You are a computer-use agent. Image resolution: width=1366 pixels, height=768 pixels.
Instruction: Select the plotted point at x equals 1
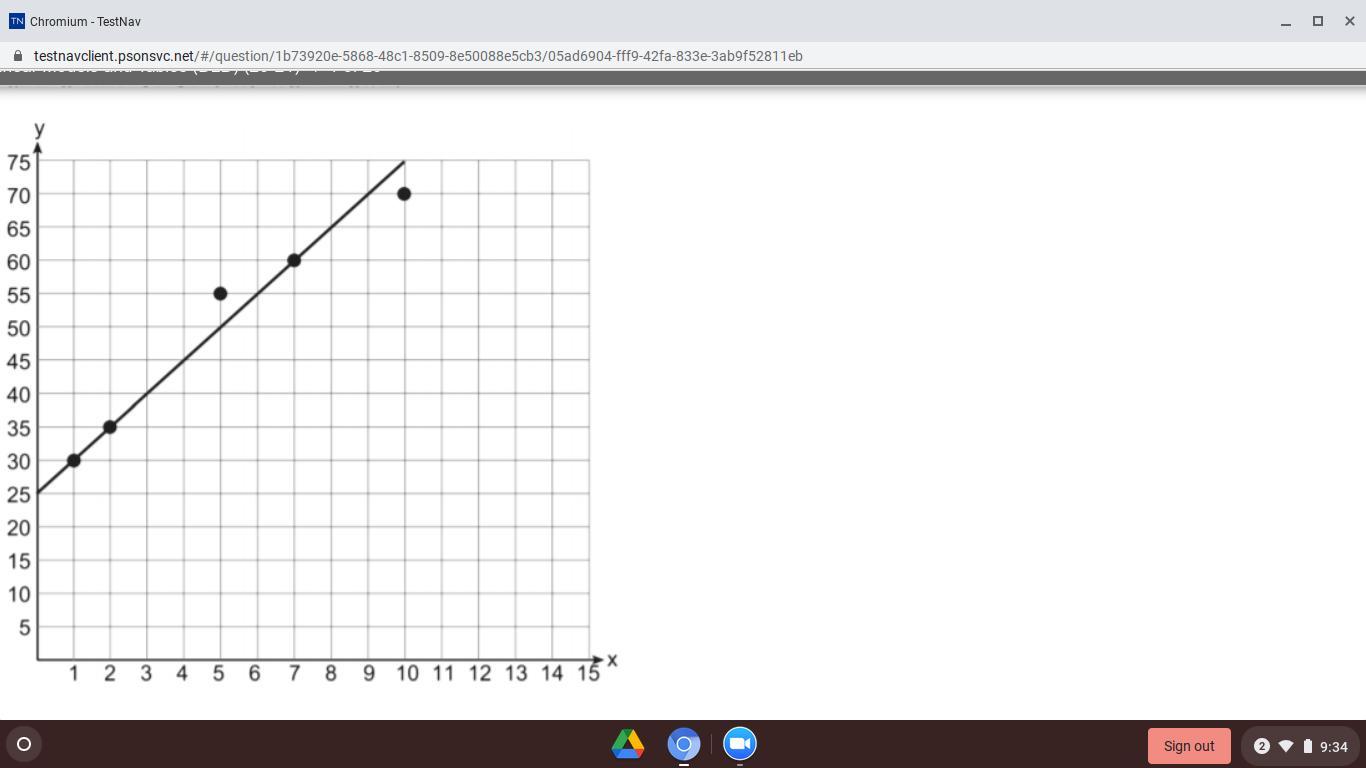pyautogui.click(x=73, y=460)
